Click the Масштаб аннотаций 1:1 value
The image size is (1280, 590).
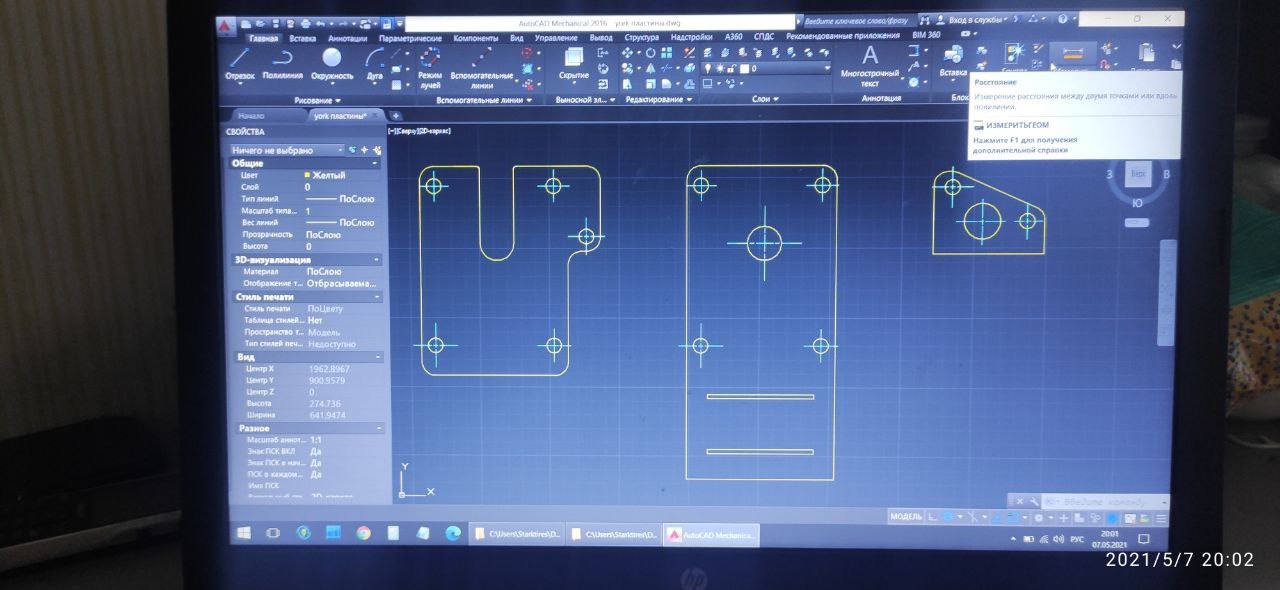(316, 440)
